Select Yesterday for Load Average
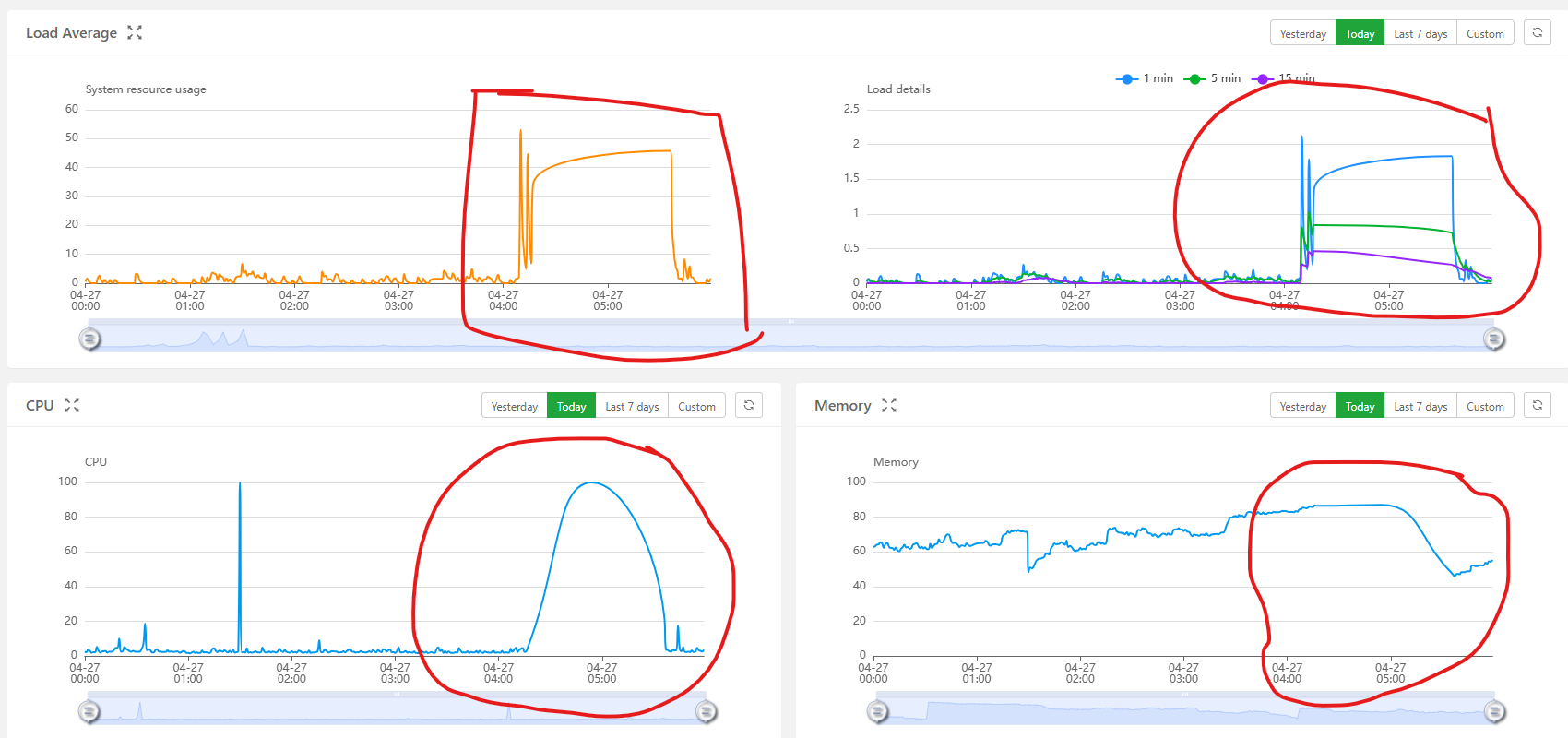1568x738 pixels. 1303,33
